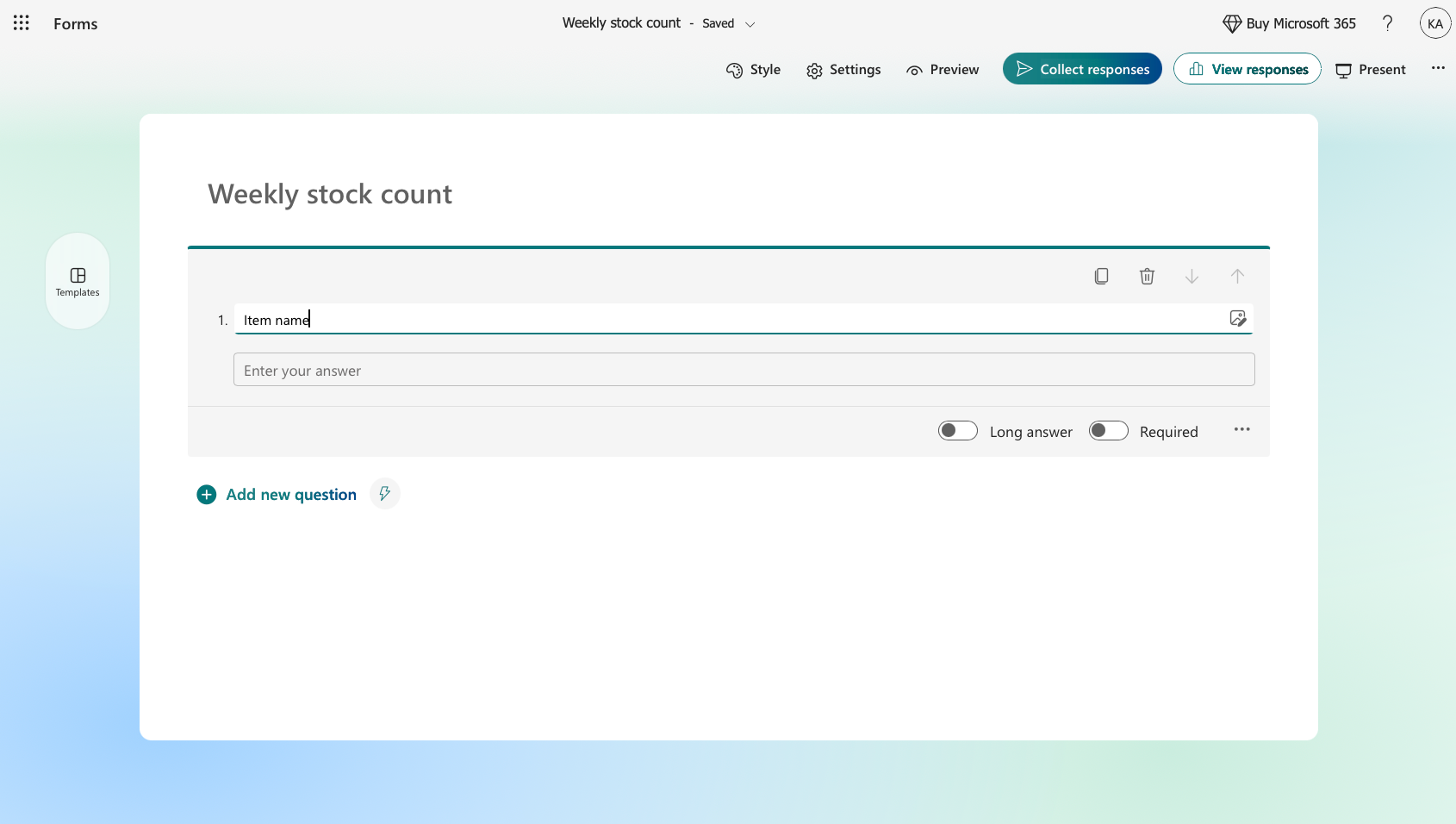Viewport: 1456px width, 824px height.
Task: Click Add new question
Action: coord(277,495)
